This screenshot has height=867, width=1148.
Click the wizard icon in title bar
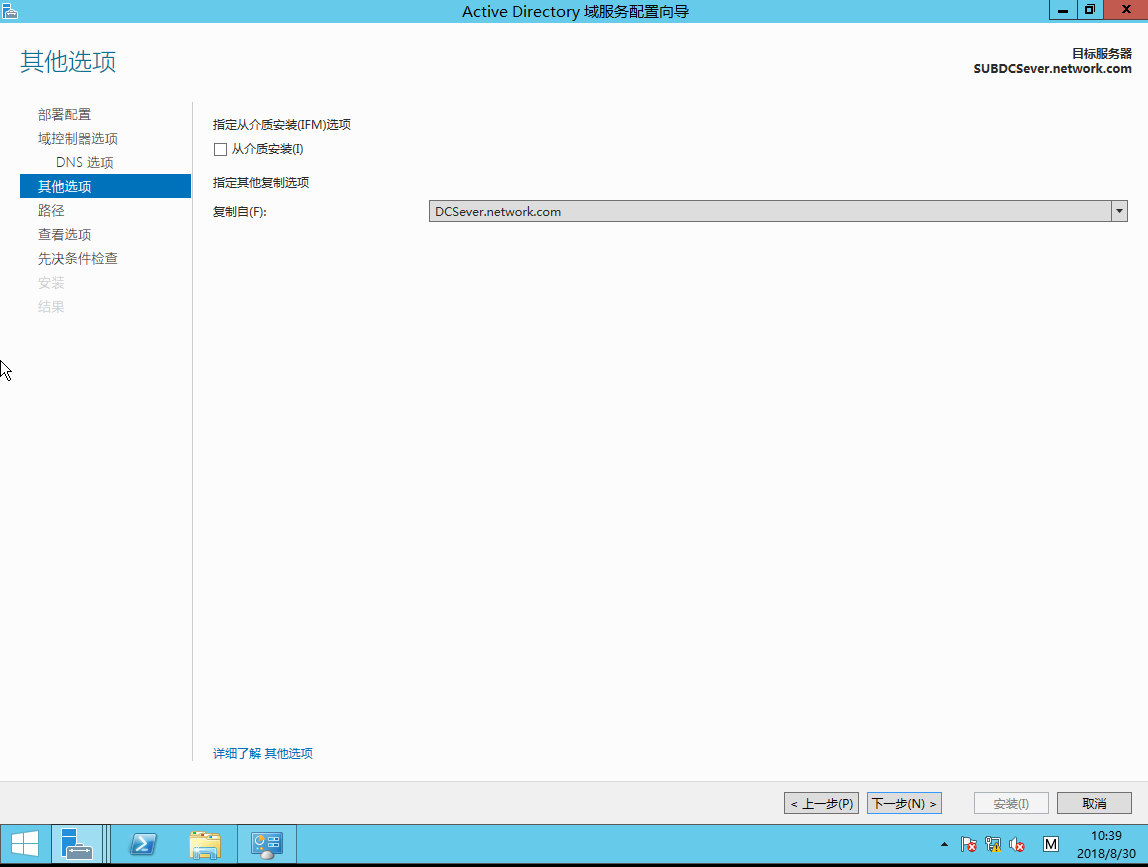(10, 11)
